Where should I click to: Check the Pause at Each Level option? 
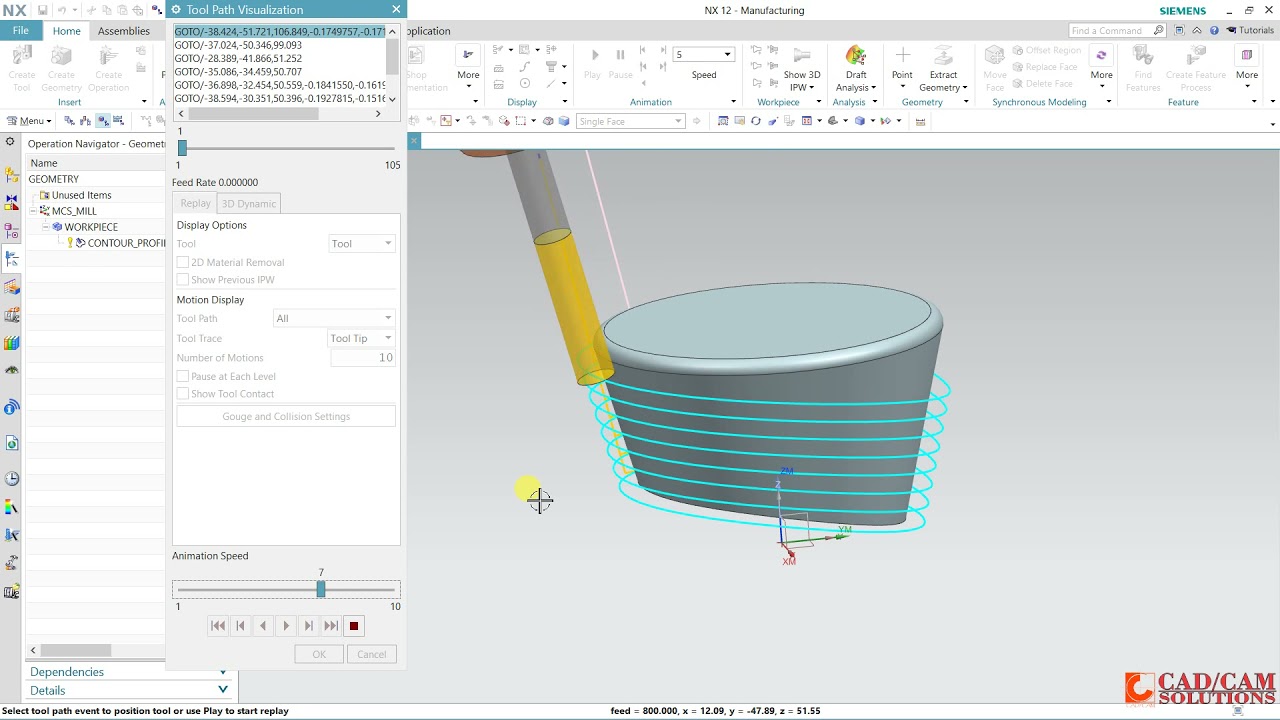pos(183,376)
